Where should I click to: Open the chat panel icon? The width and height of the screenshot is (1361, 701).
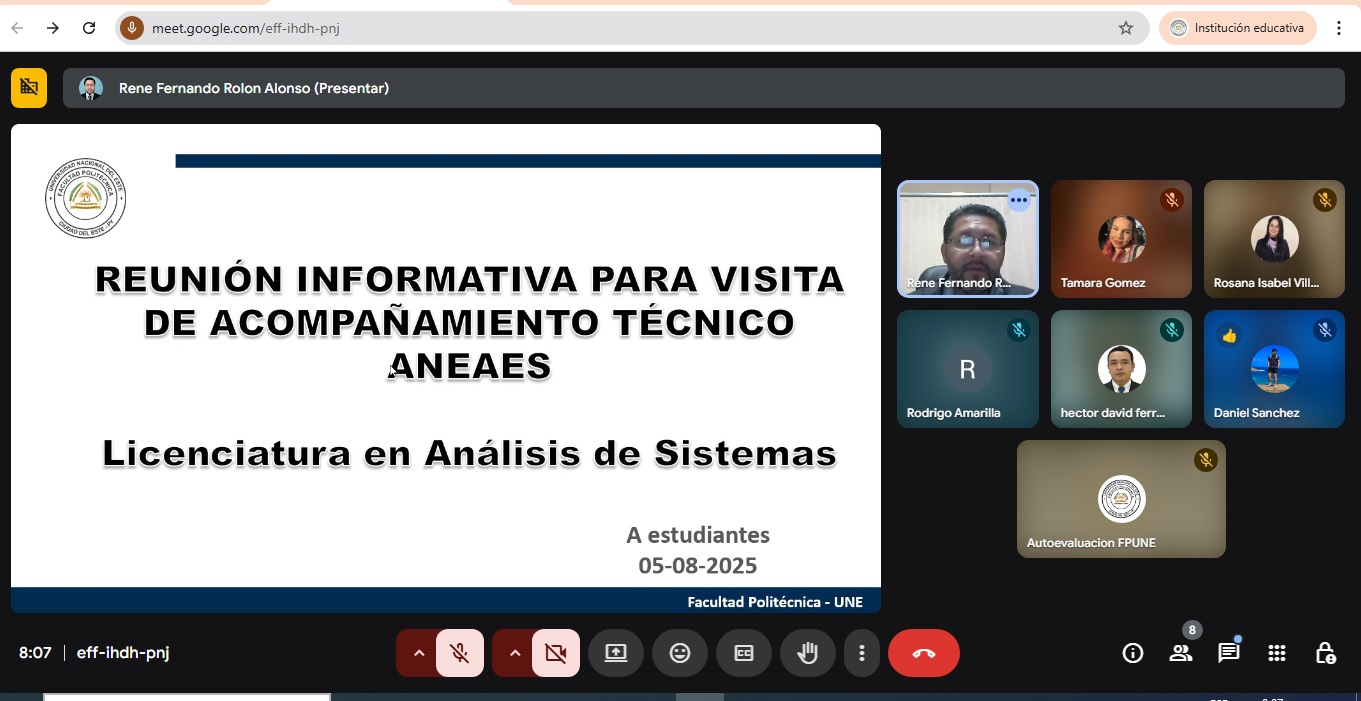pos(1228,653)
